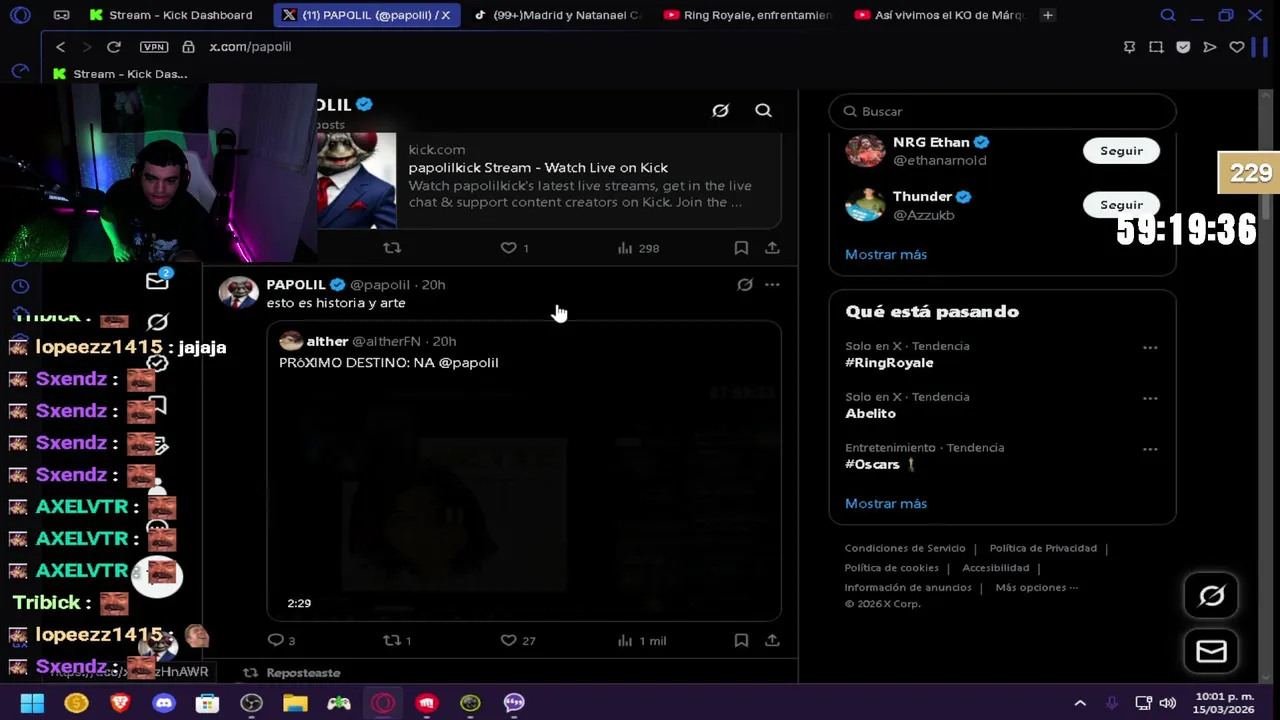Open Política de Privacidad link
Screen dimensions: 1280x720
1043,548
